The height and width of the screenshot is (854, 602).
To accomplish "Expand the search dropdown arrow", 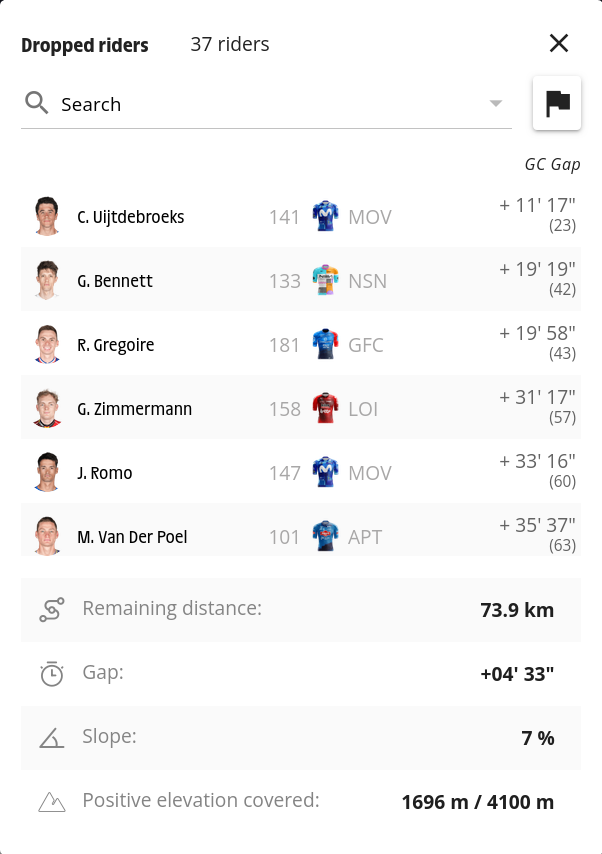I will tap(495, 103).
